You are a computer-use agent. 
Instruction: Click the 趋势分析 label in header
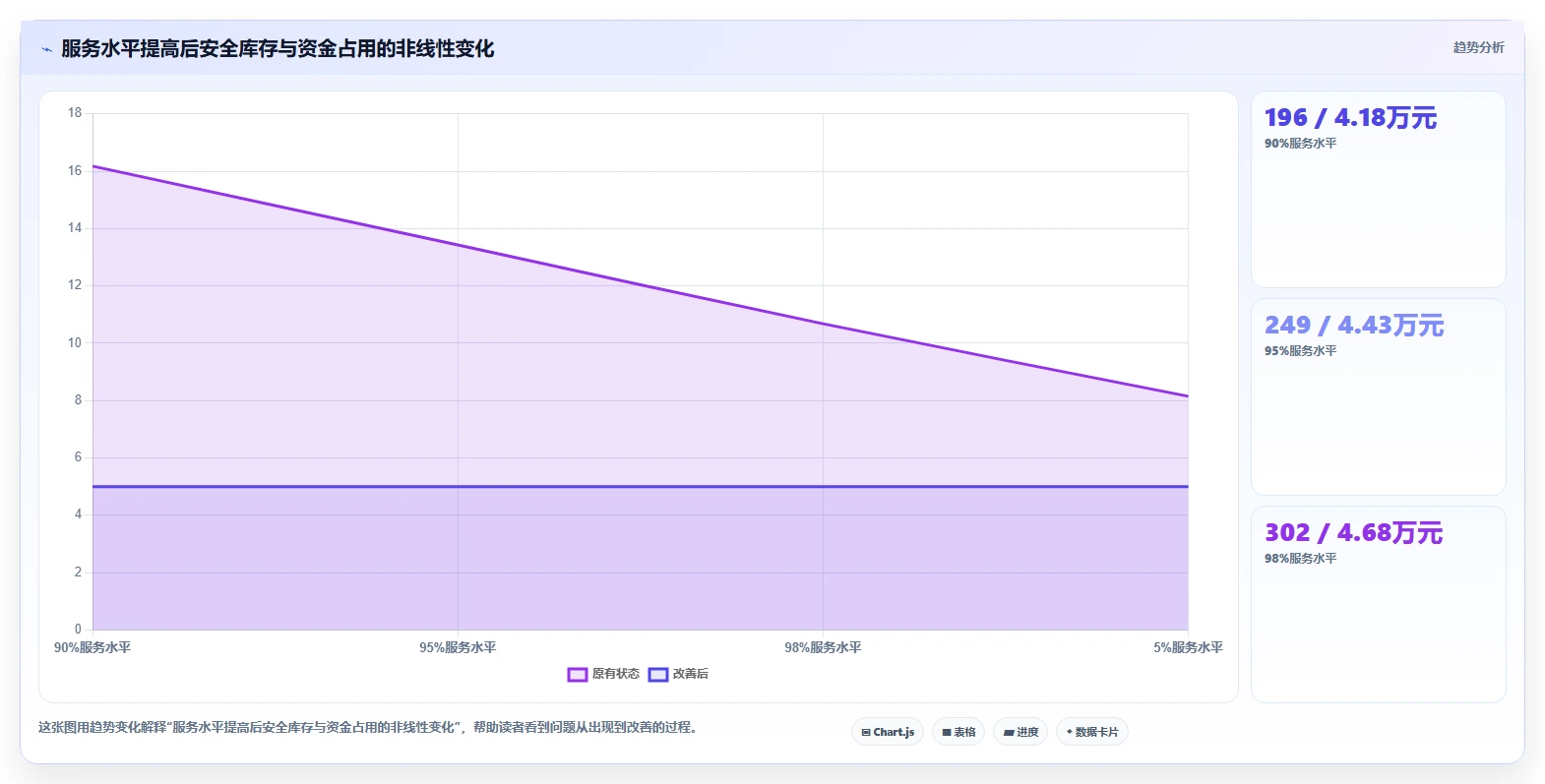coord(1478,47)
